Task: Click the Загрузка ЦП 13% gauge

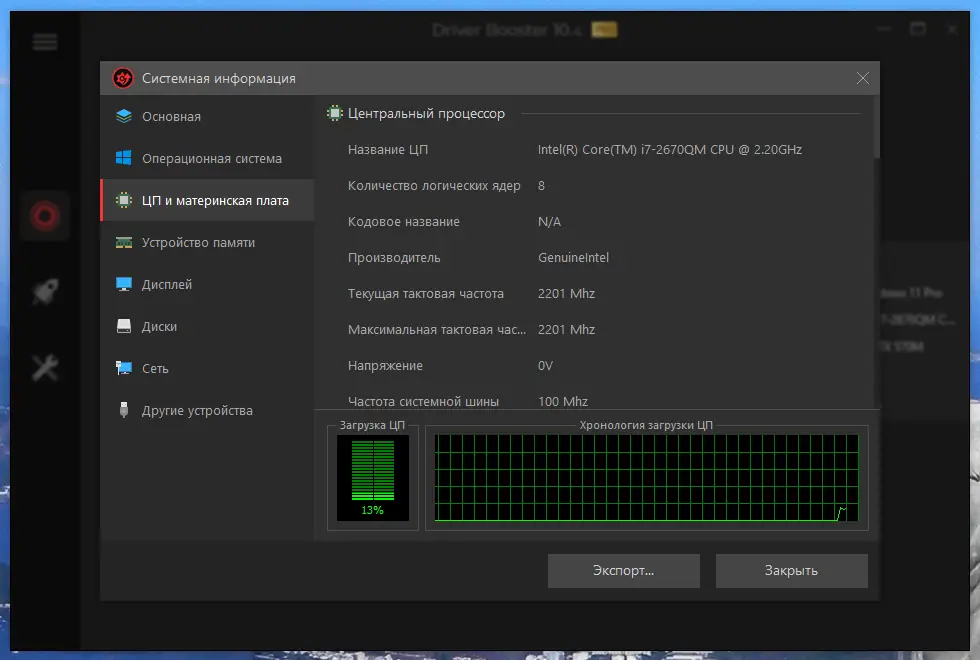Action: coord(373,478)
